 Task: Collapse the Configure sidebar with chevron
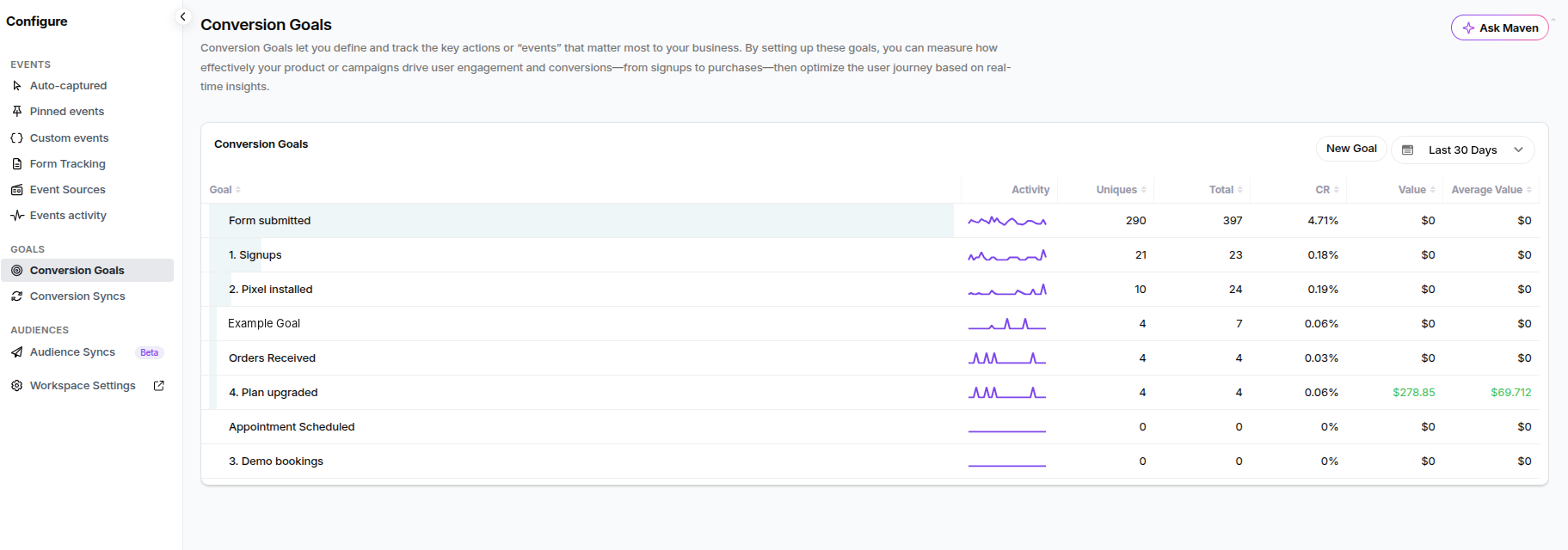point(182,16)
